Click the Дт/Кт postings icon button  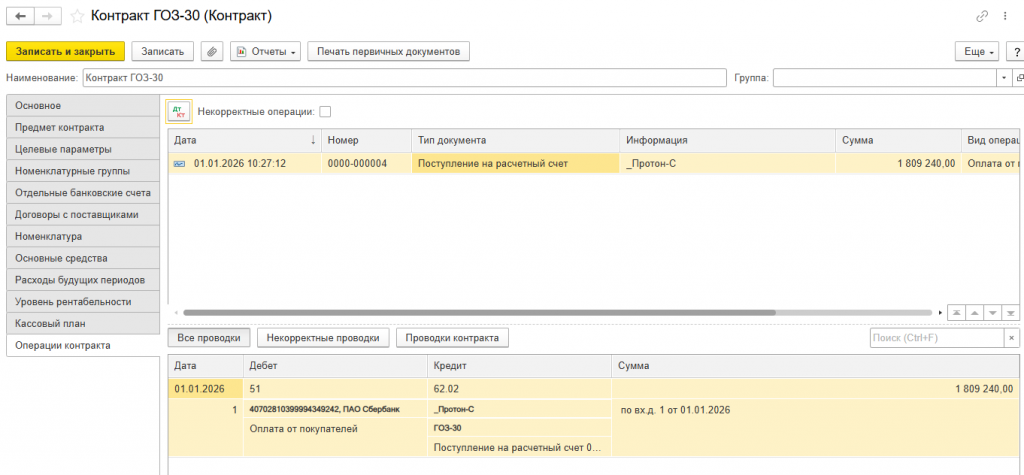[x=179, y=112]
